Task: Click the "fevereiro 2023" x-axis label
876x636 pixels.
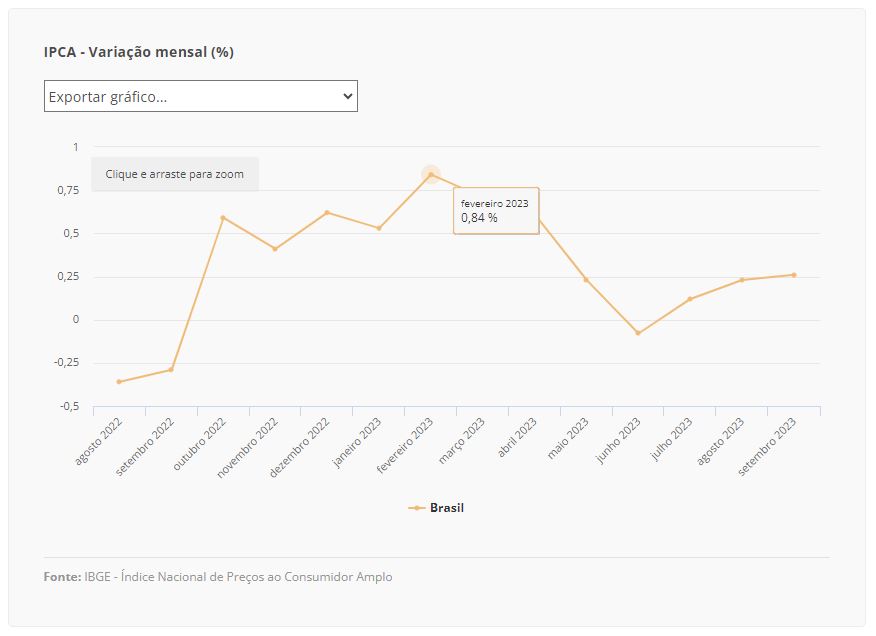Action: point(405,446)
